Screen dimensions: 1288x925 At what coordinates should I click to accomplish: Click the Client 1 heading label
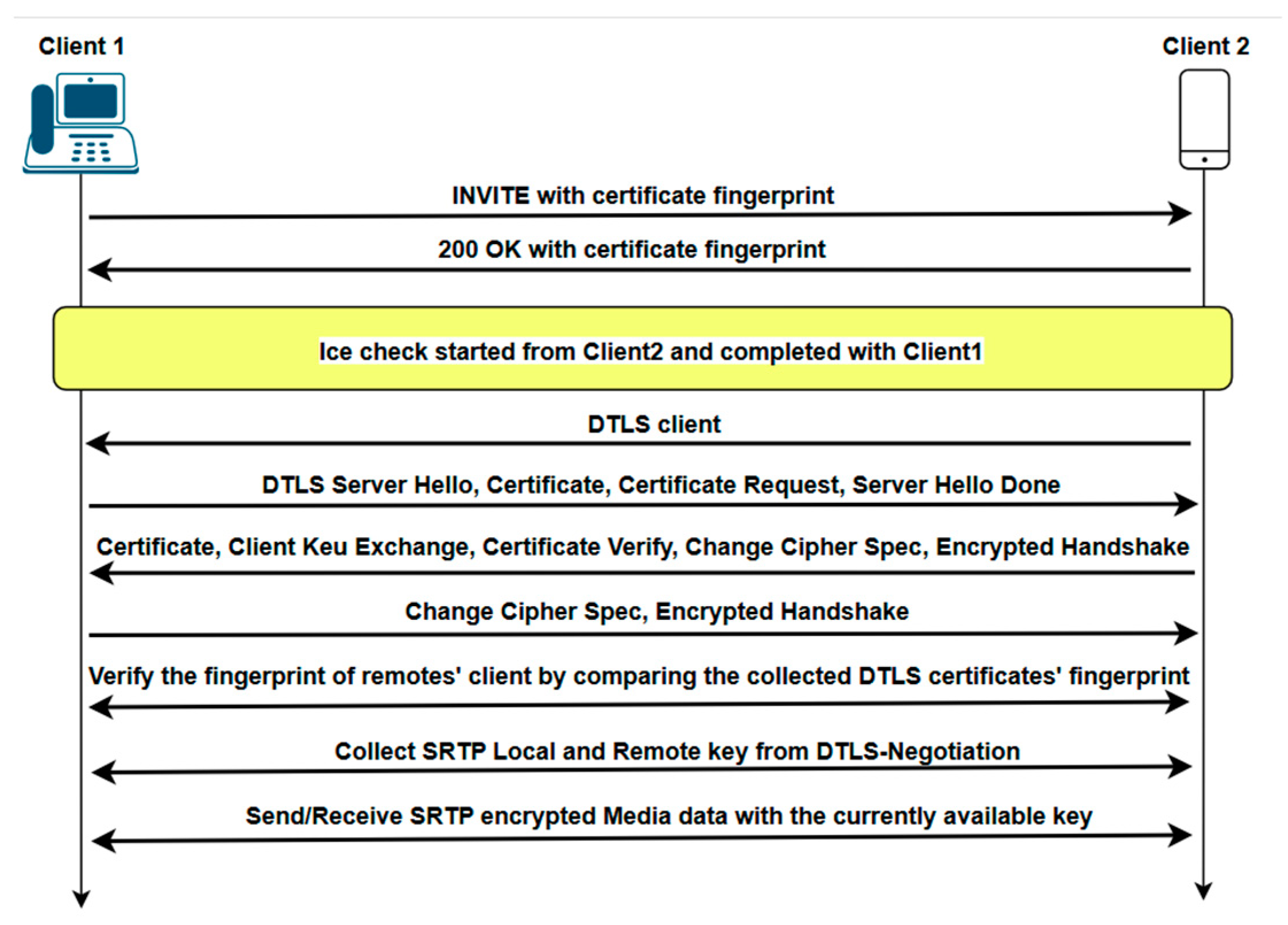coord(81,47)
